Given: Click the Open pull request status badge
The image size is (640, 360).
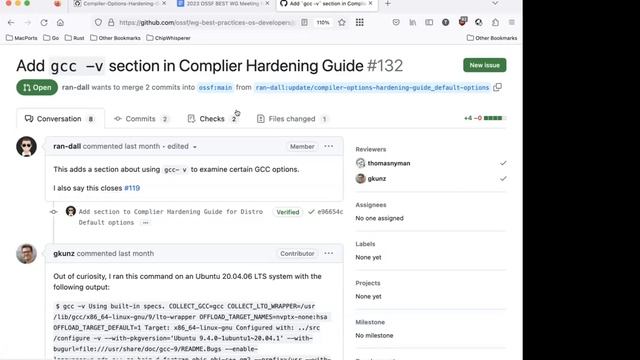Looking at the screenshot, I should coord(37,87).
